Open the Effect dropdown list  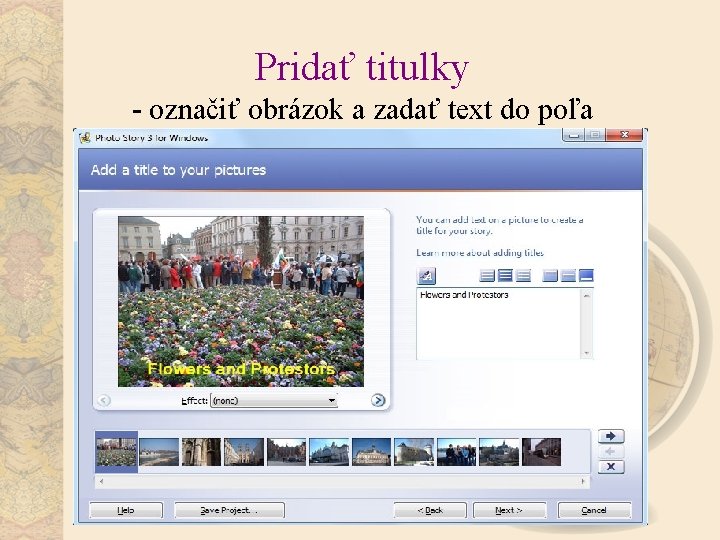click(274, 400)
